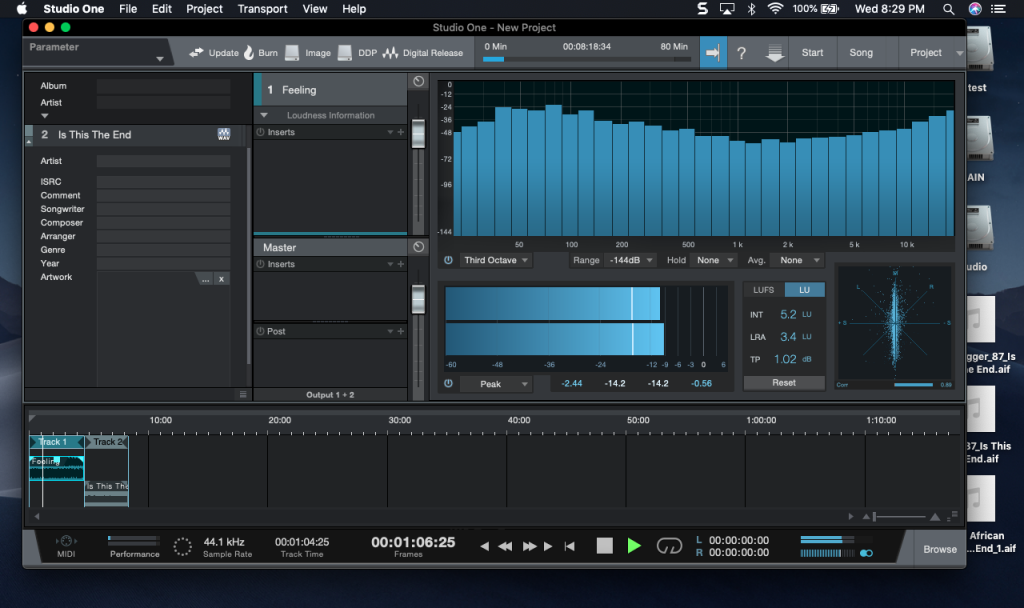The width and height of the screenshot is (1024, 608).
Task: Jump to next track transport arrow
Action: coord(548,546)
